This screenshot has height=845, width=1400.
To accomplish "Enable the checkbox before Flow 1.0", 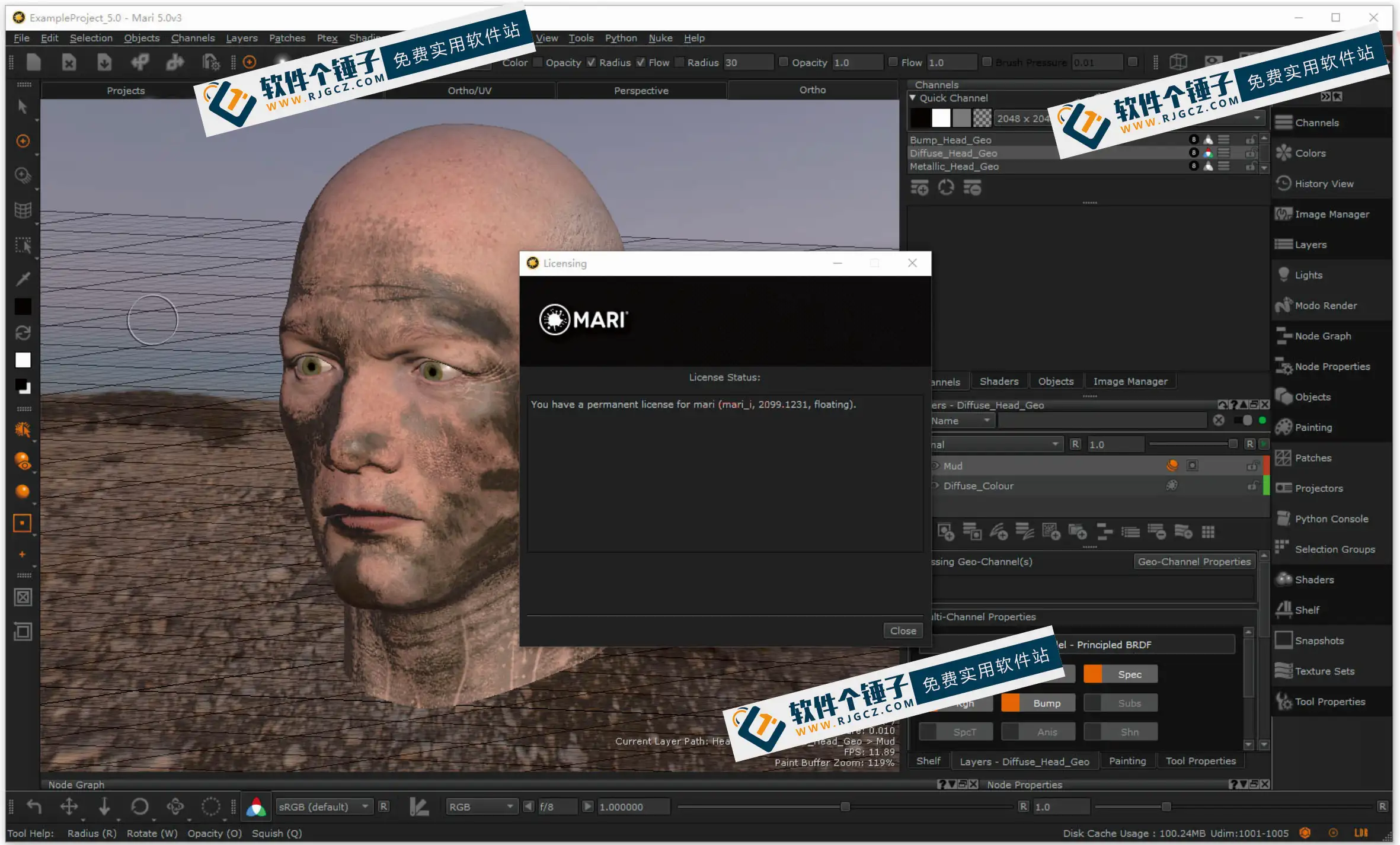I will (893, 62).
